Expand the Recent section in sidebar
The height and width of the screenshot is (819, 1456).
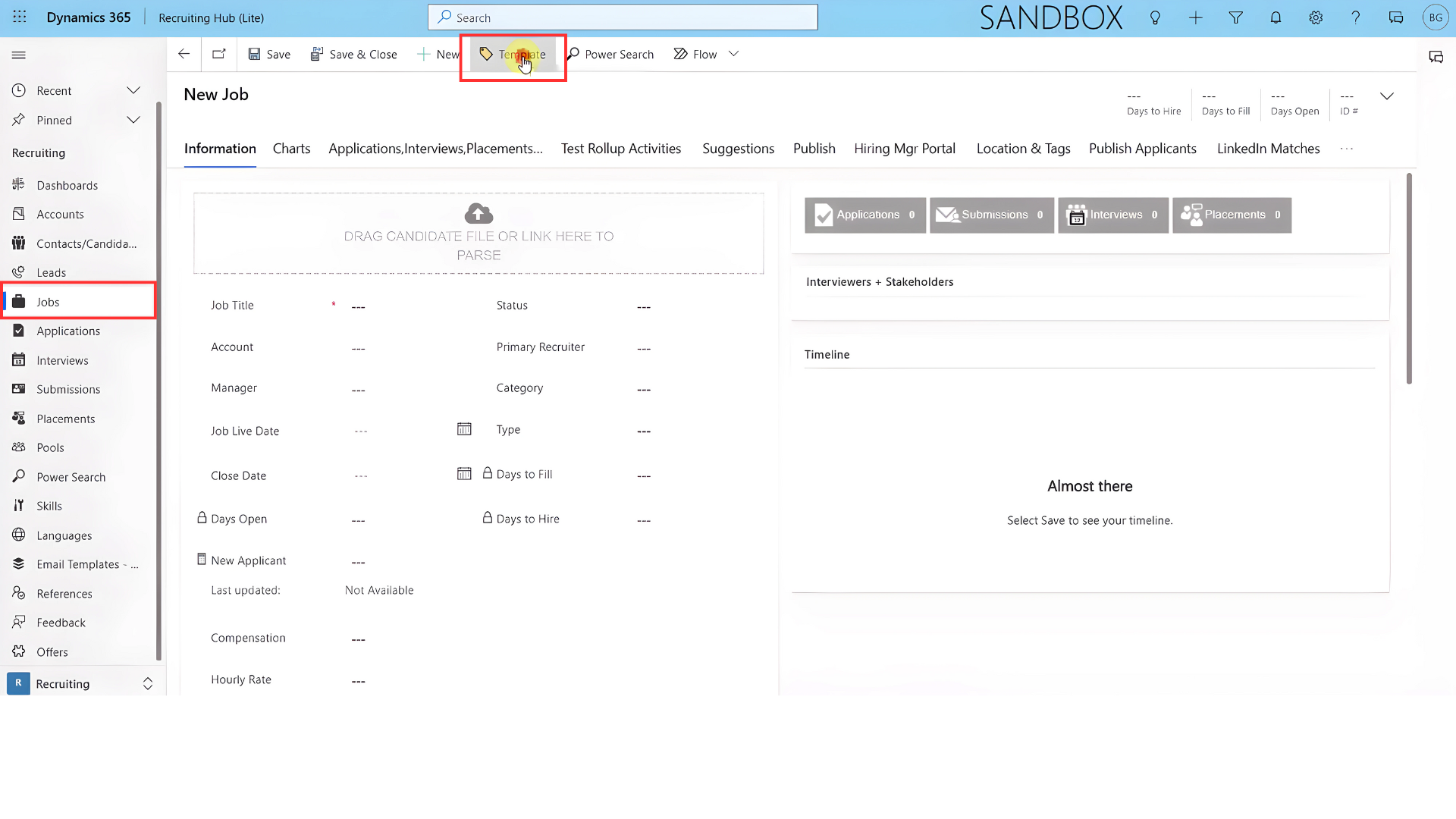[x=133, y=90]
